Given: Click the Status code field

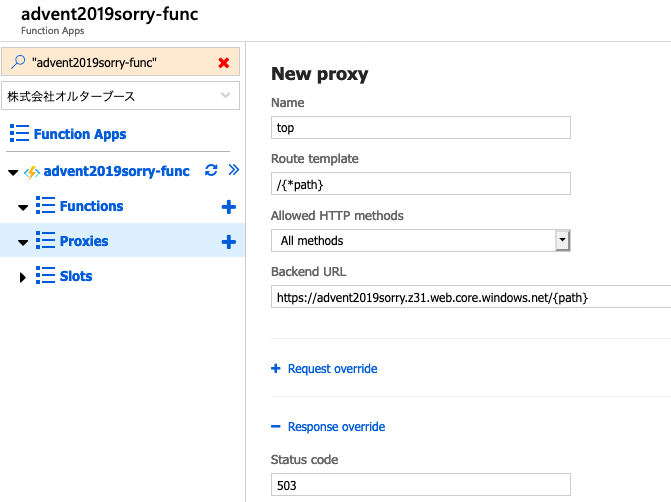Looking at the screenshot, I should [420, 486].
